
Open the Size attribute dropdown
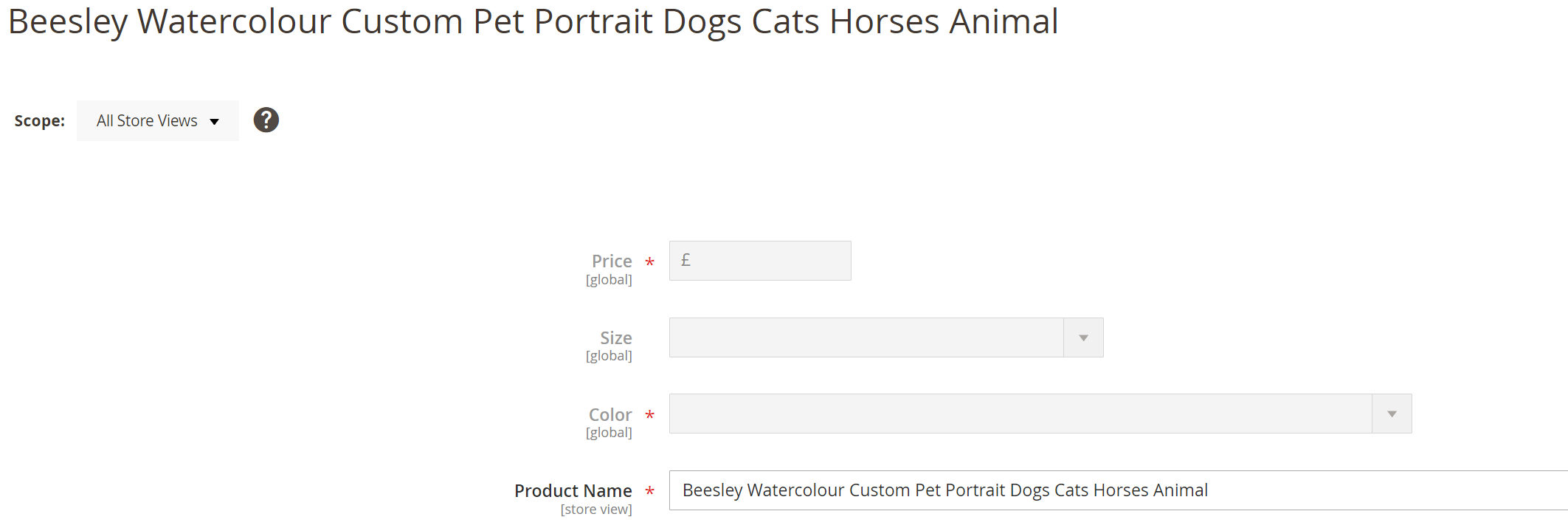coord(863,337)
